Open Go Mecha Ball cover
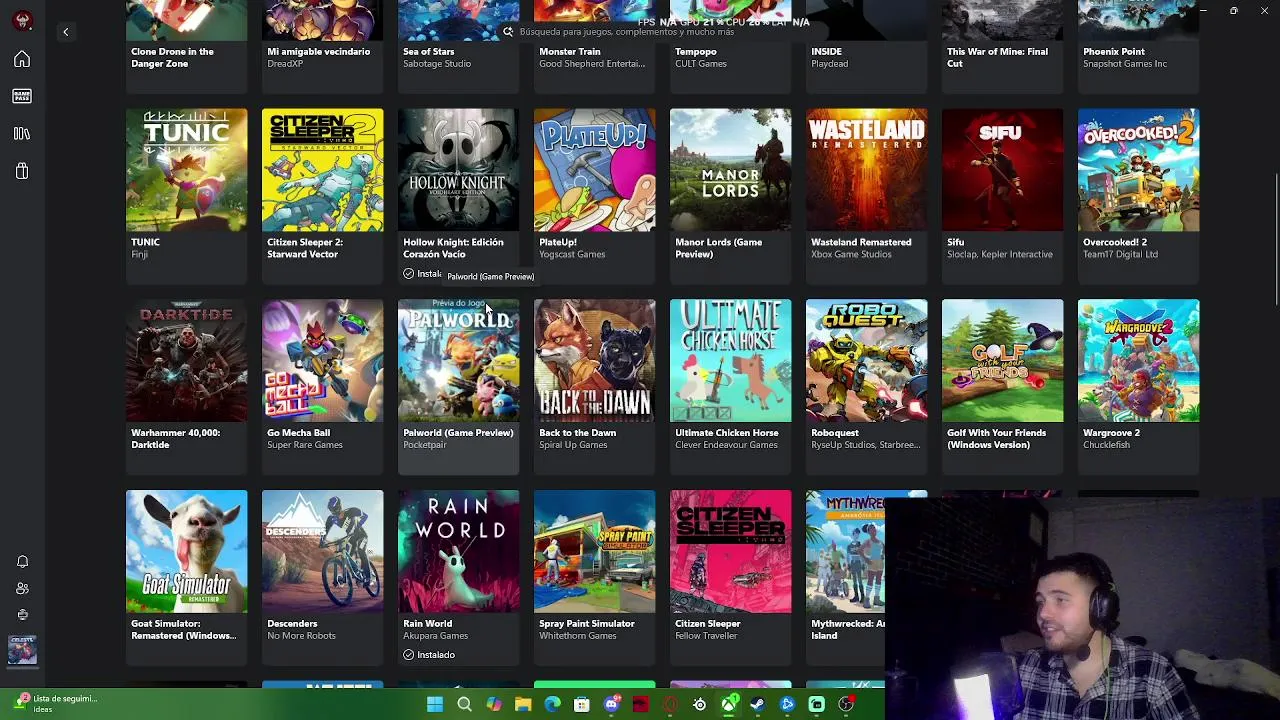Viewport: 1280px width, 720px height. pos(322,360)
